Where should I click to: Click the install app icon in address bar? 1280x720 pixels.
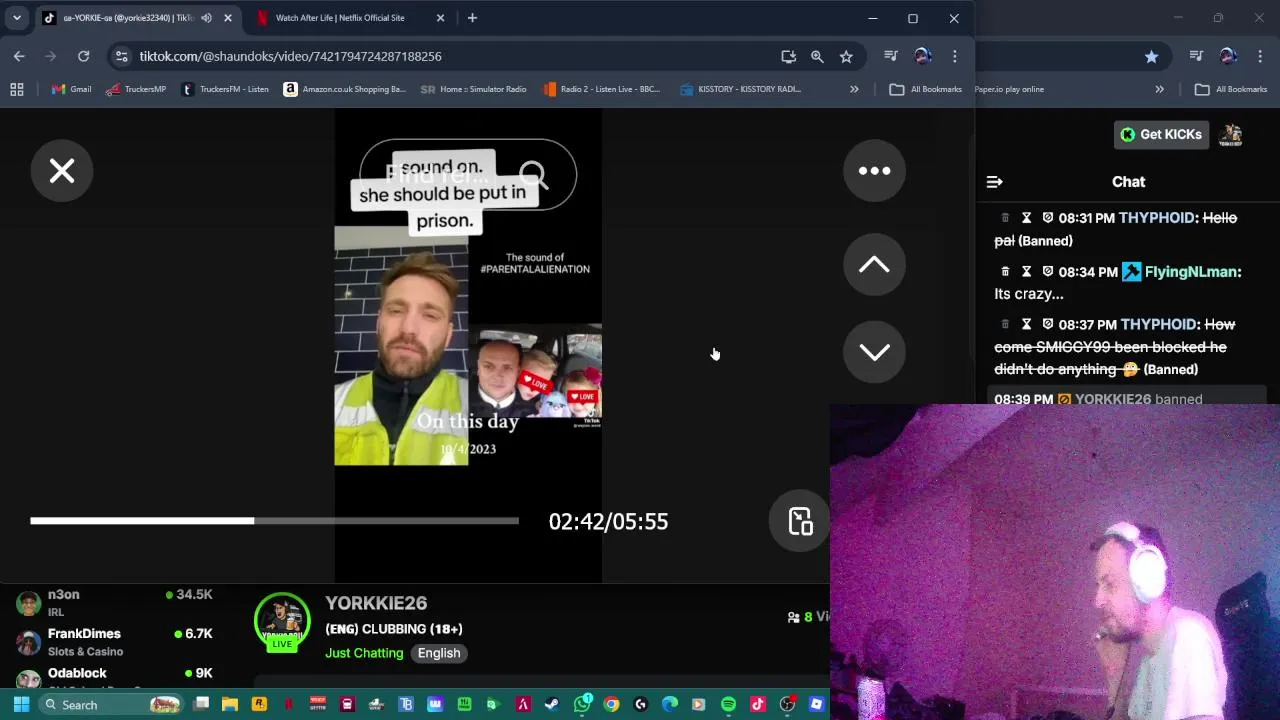point(788,56)
